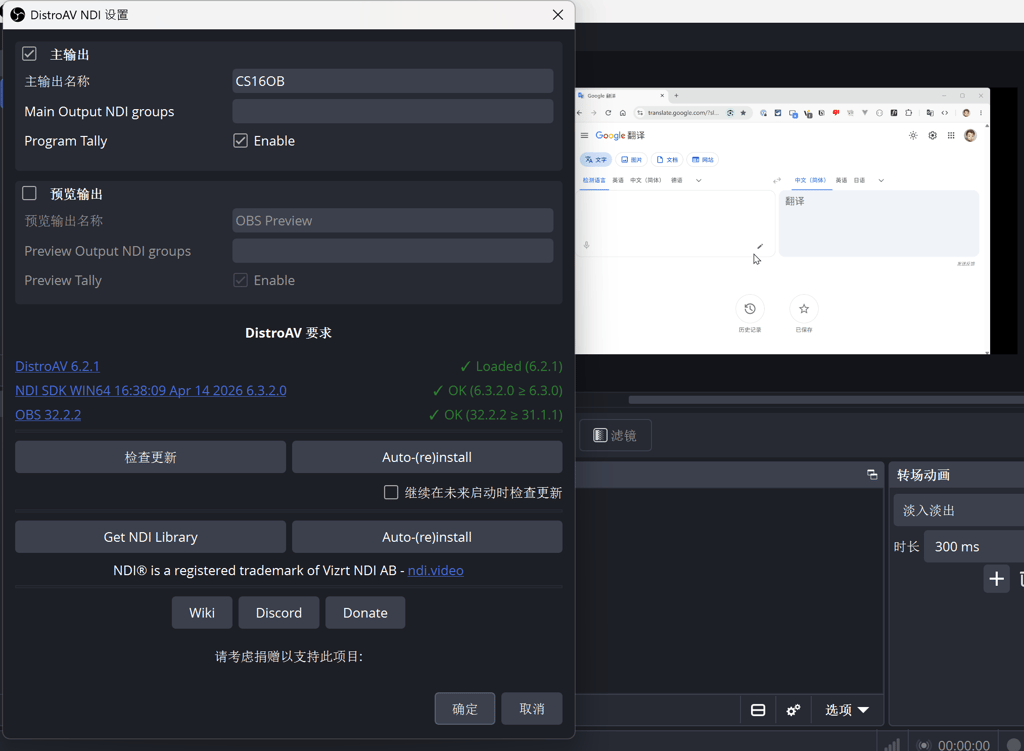
Task: Click brightness theme icon in previewed Translate page
Action: pyautogui.click(x=913, y=135)
